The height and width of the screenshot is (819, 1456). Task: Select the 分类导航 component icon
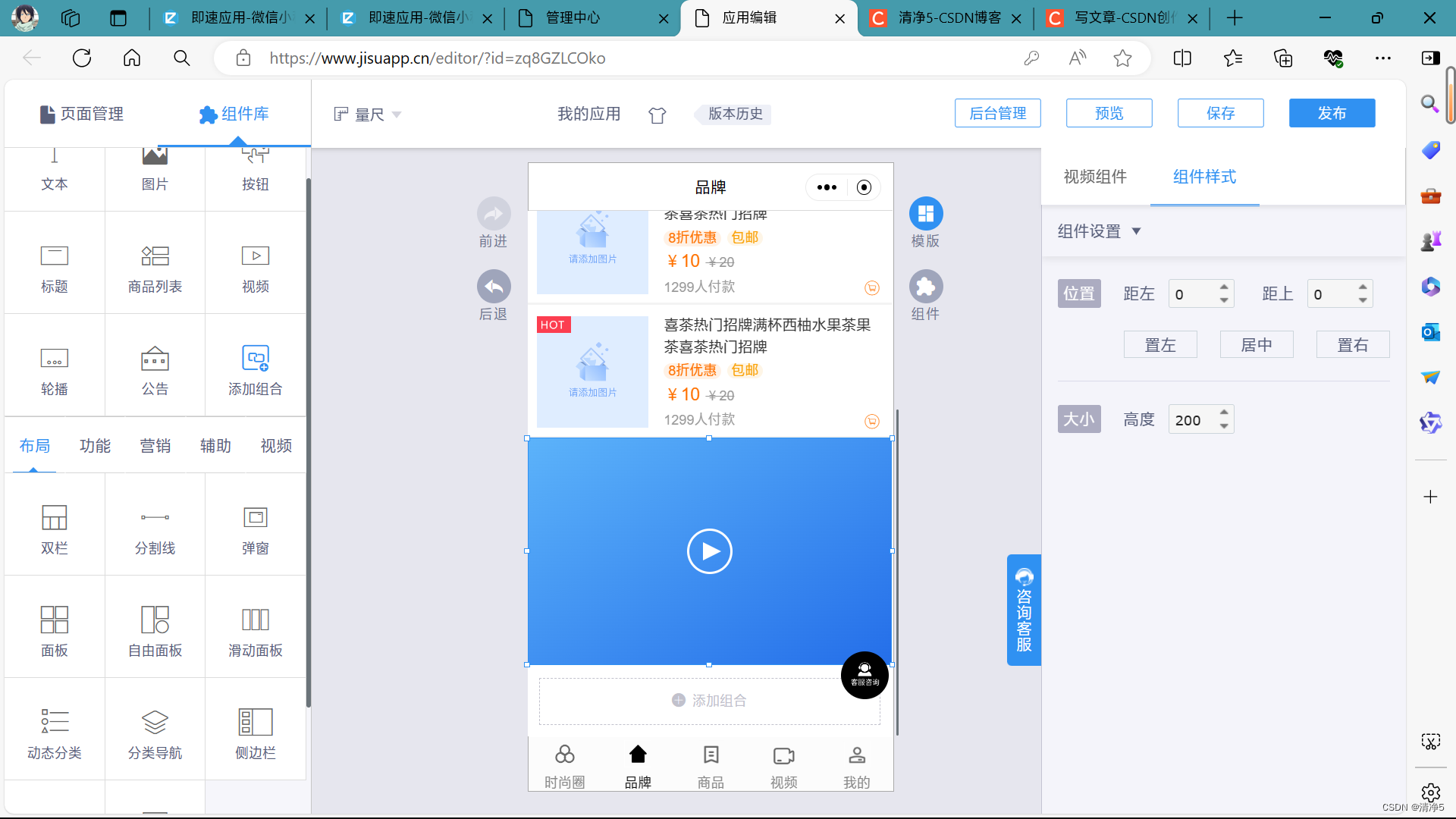pyautogui.click(x=155, y=722)
